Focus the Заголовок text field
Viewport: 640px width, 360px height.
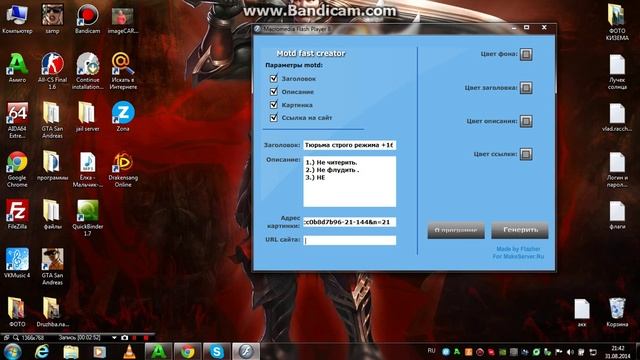click(349, 145)
